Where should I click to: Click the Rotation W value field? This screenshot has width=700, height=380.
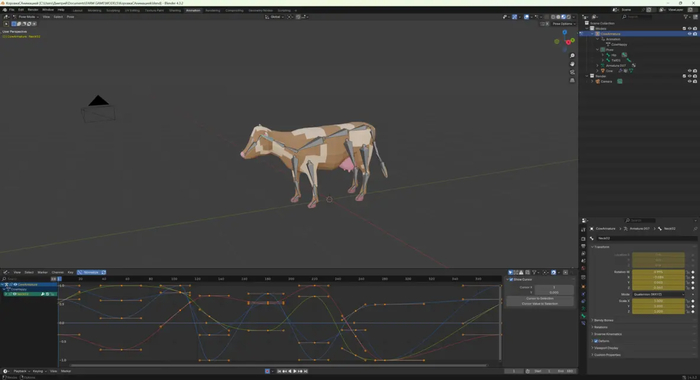click(x=658, y=272)
